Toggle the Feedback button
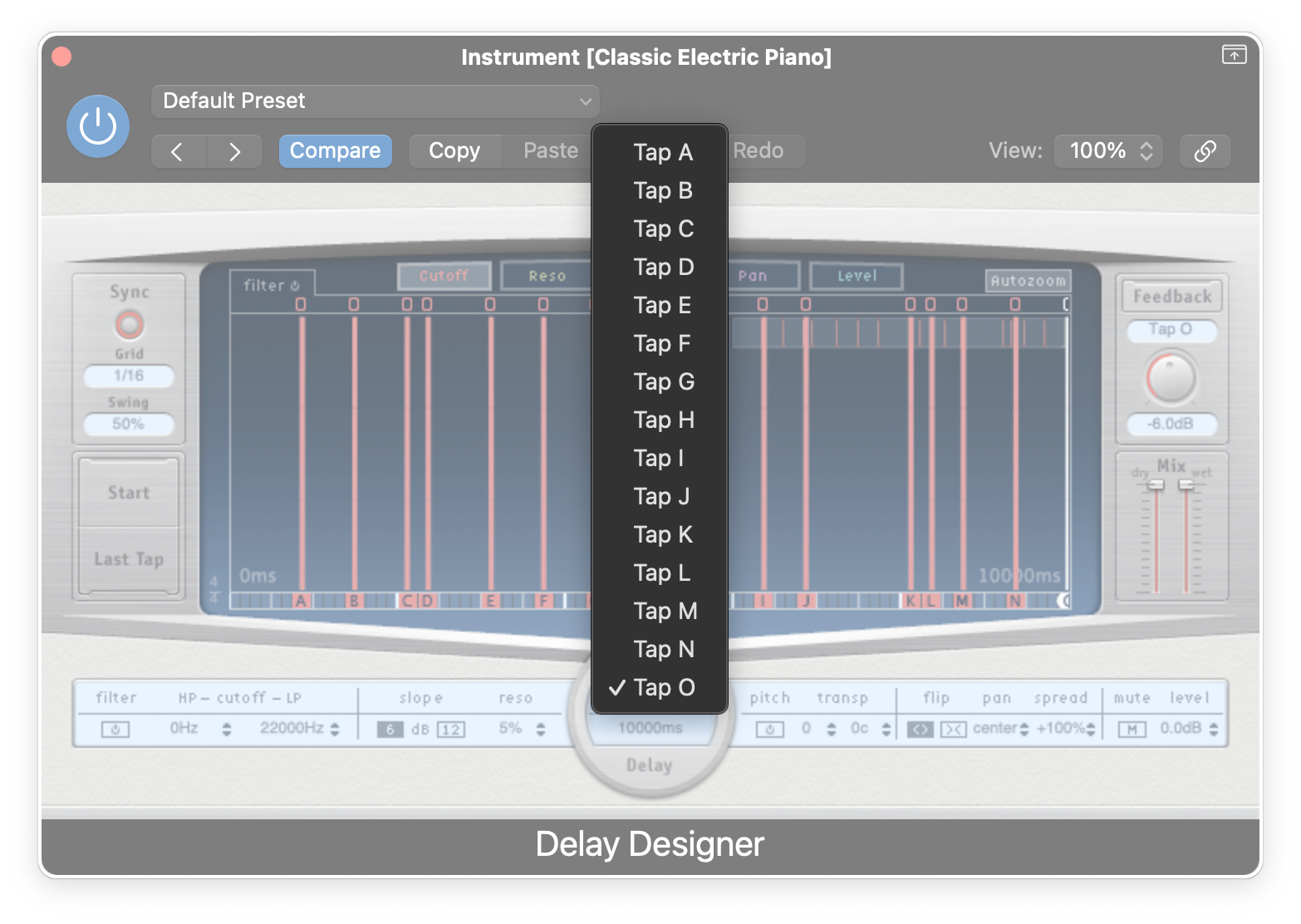 [x=1171, y=297]
